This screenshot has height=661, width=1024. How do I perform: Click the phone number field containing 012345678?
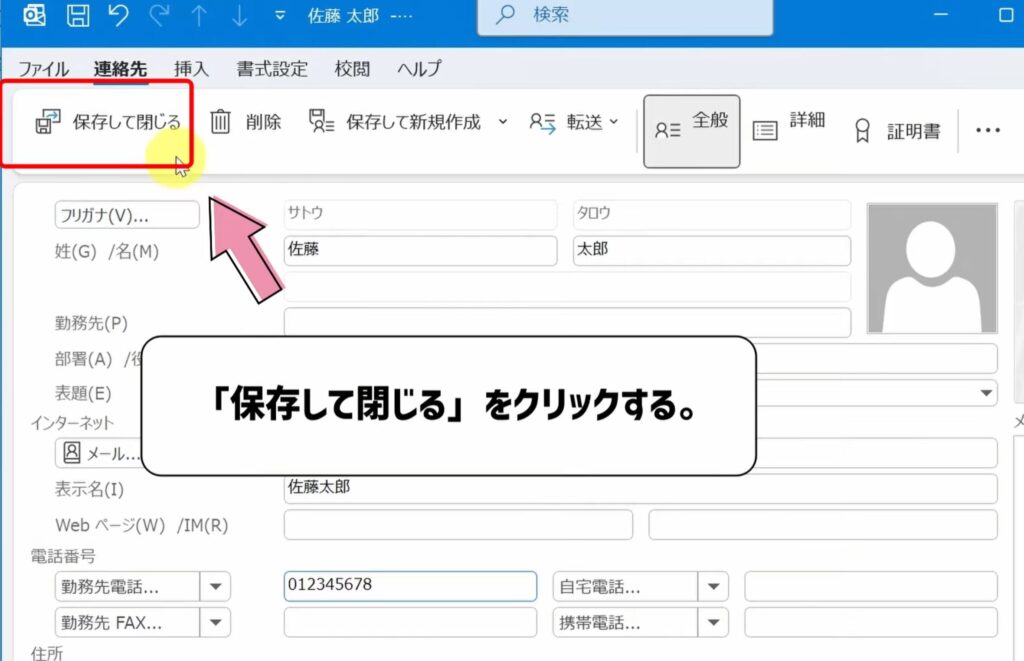point(410,586)
